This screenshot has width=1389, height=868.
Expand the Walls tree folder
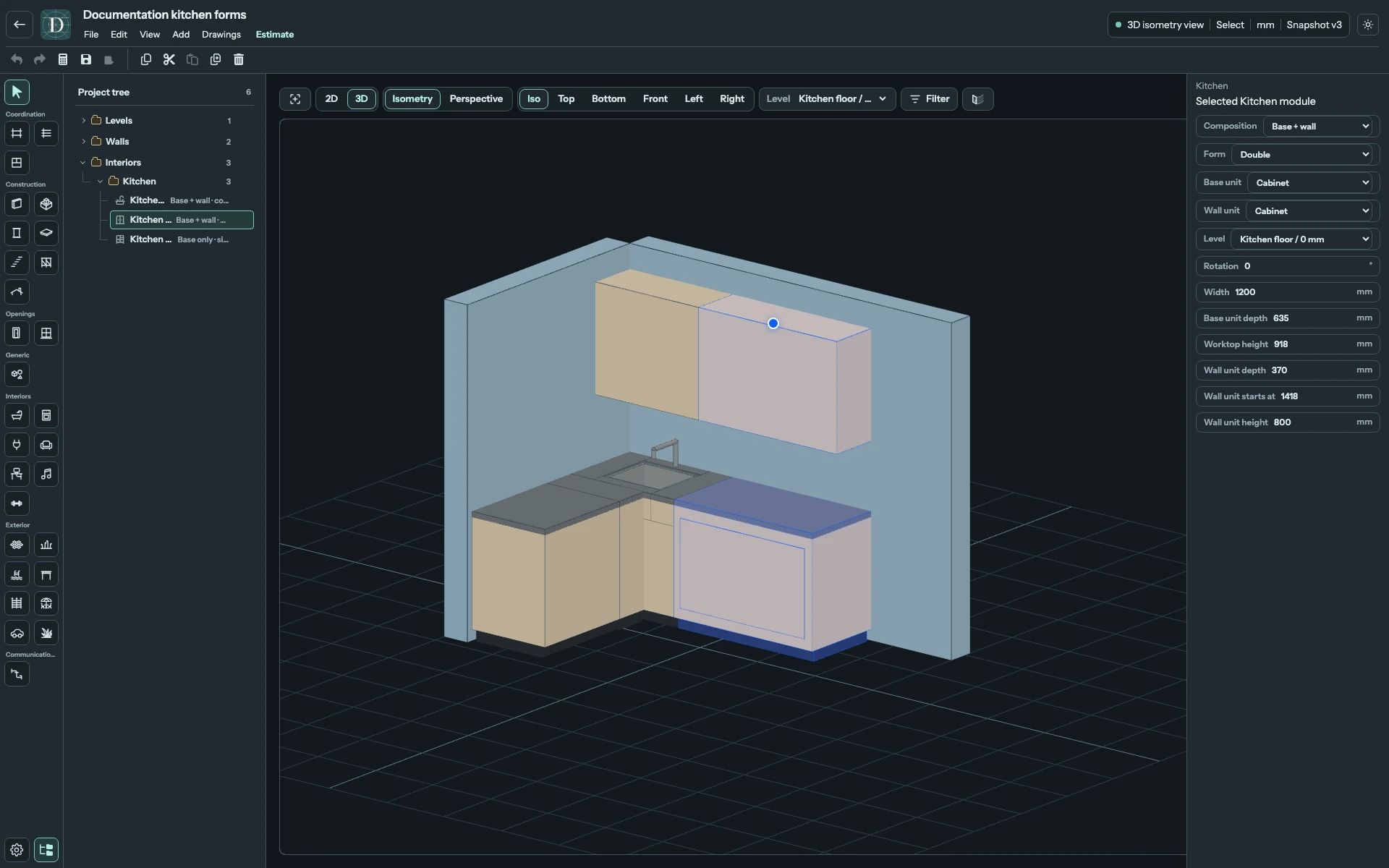tap(84, 142)
